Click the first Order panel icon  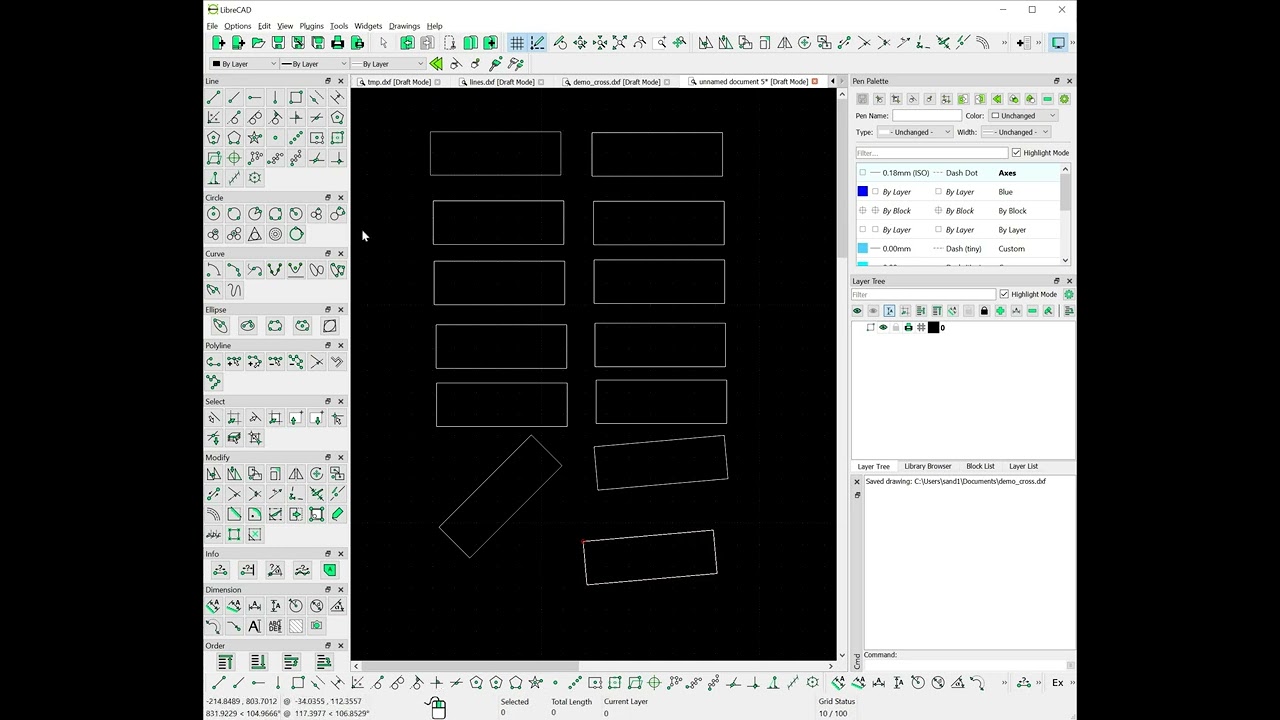tap(225, 662)
